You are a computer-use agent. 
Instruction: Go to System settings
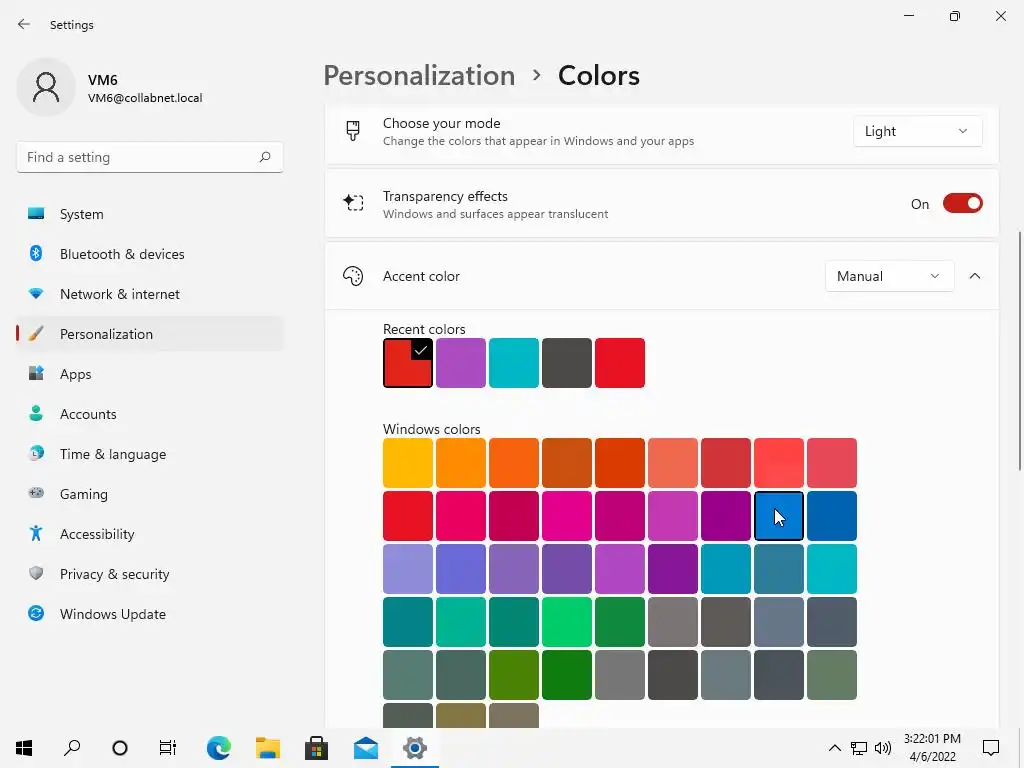[150, 214]
